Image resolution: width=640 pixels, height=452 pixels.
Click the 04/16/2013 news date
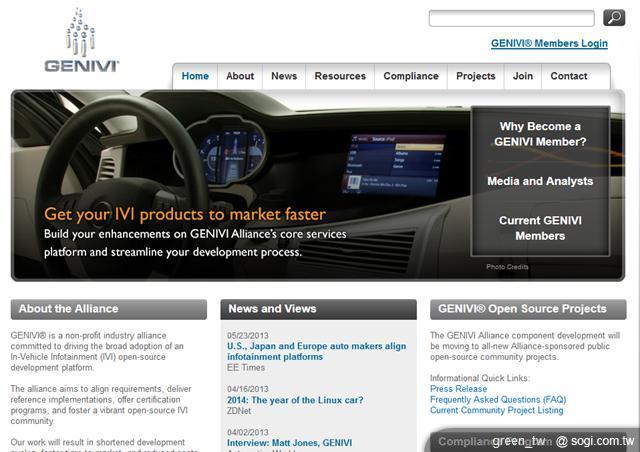(x=248, y=389)
